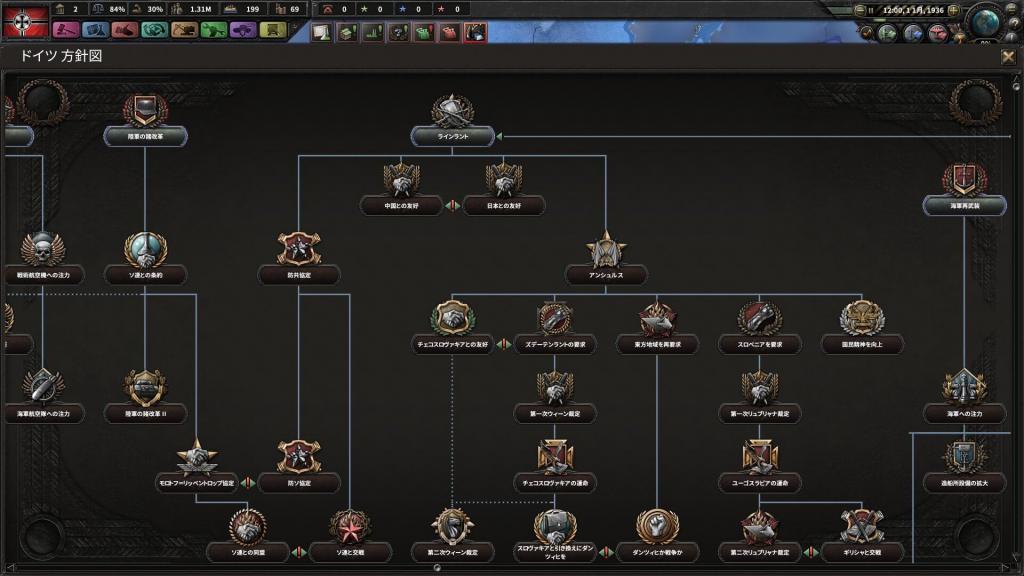Click the green barrels alert icon

[x=424, y=32]
